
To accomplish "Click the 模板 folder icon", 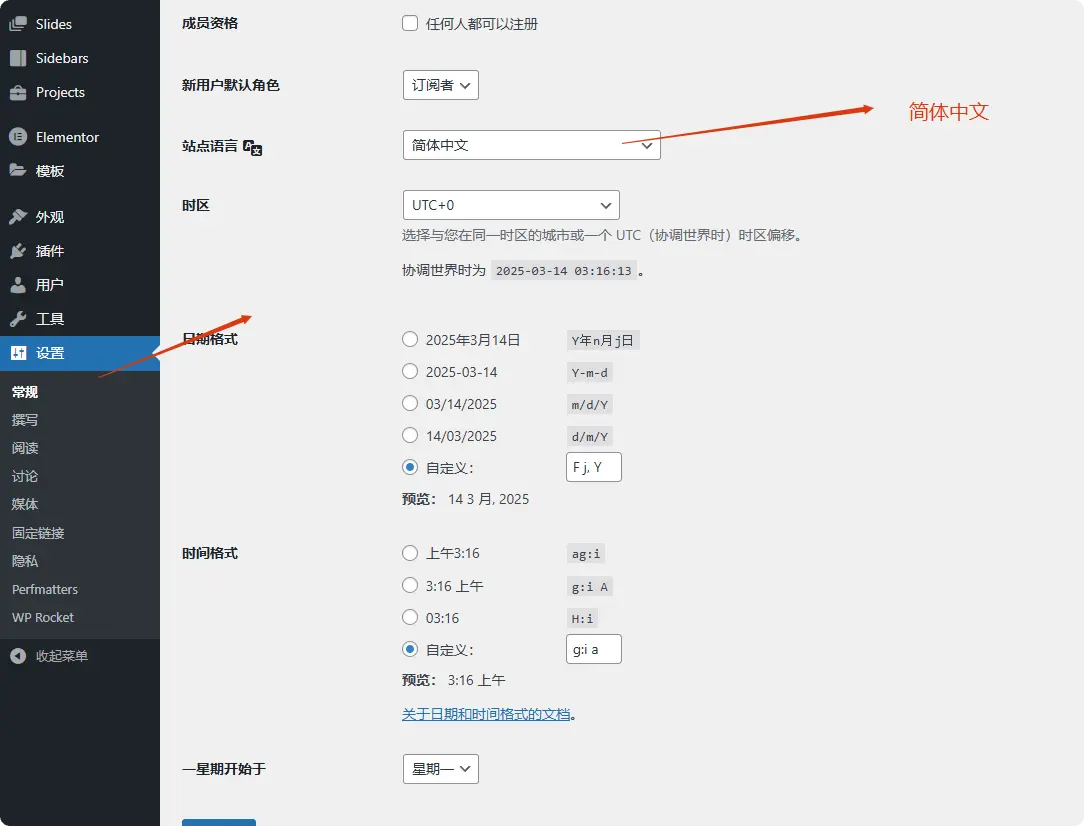I will (18, 171).
